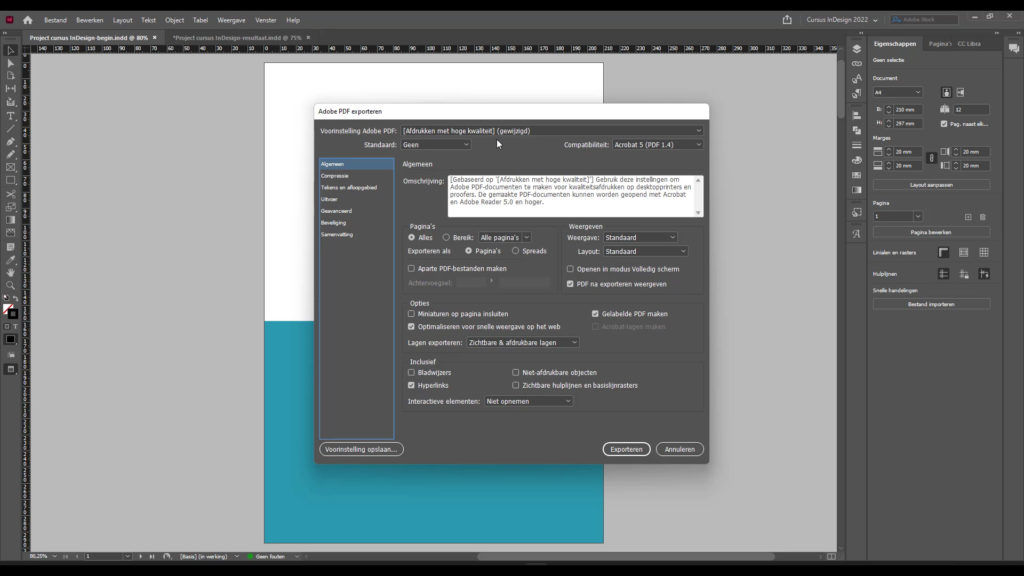Viewport: 1024px width, 576px height.
Task: Click the horizontal scrollbar below the document
Action: [x=626, y=557]
